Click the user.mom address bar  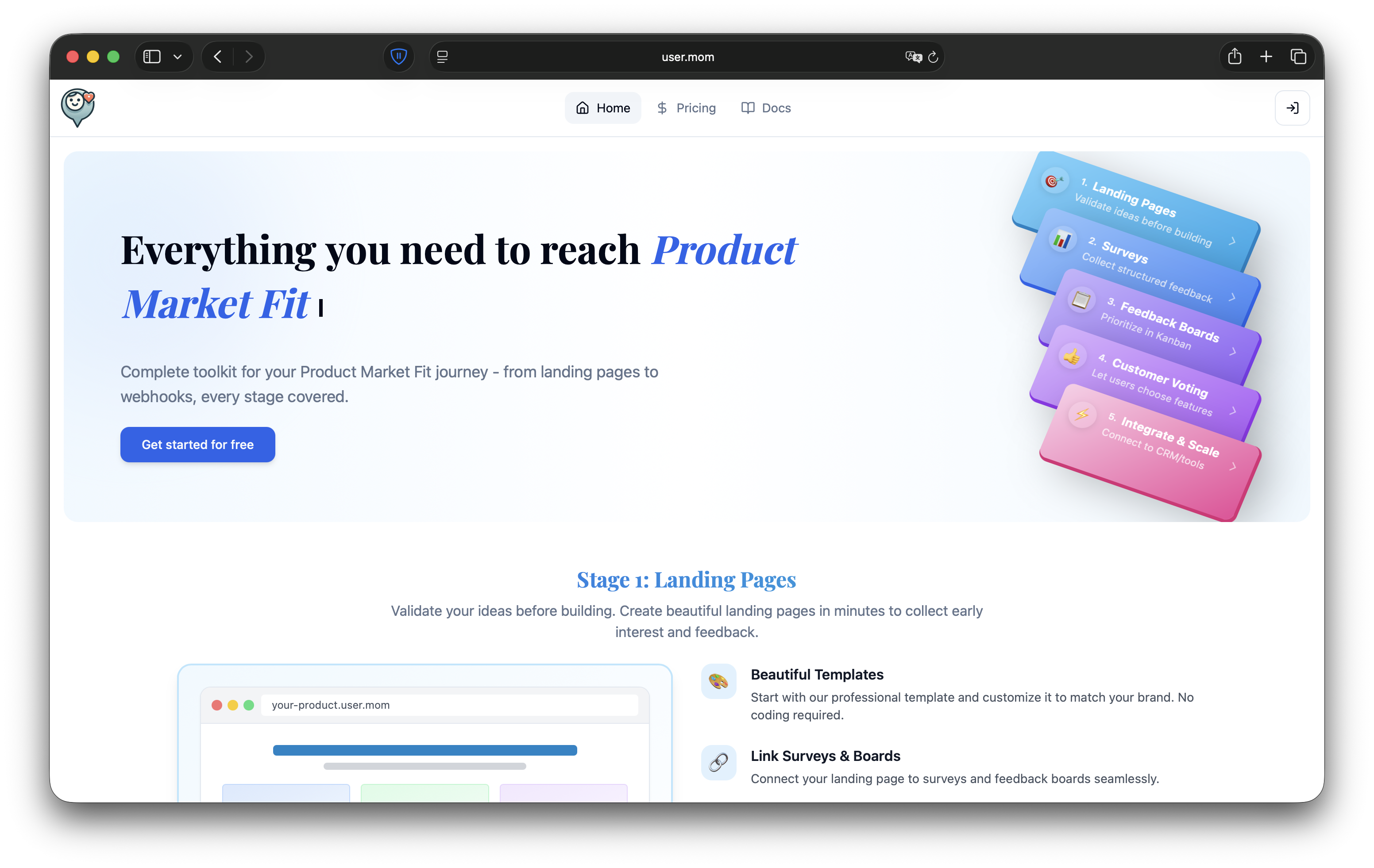pyautogui.click(x=687, y=57)
